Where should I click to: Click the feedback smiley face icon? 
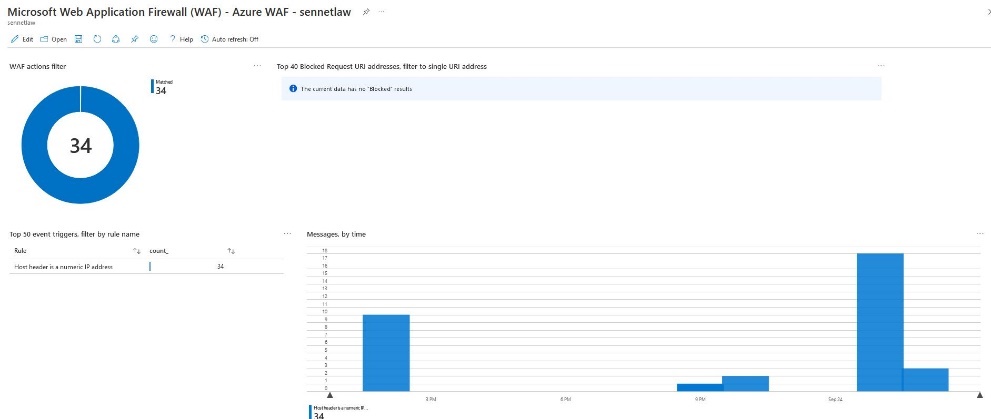coord(153,39)
